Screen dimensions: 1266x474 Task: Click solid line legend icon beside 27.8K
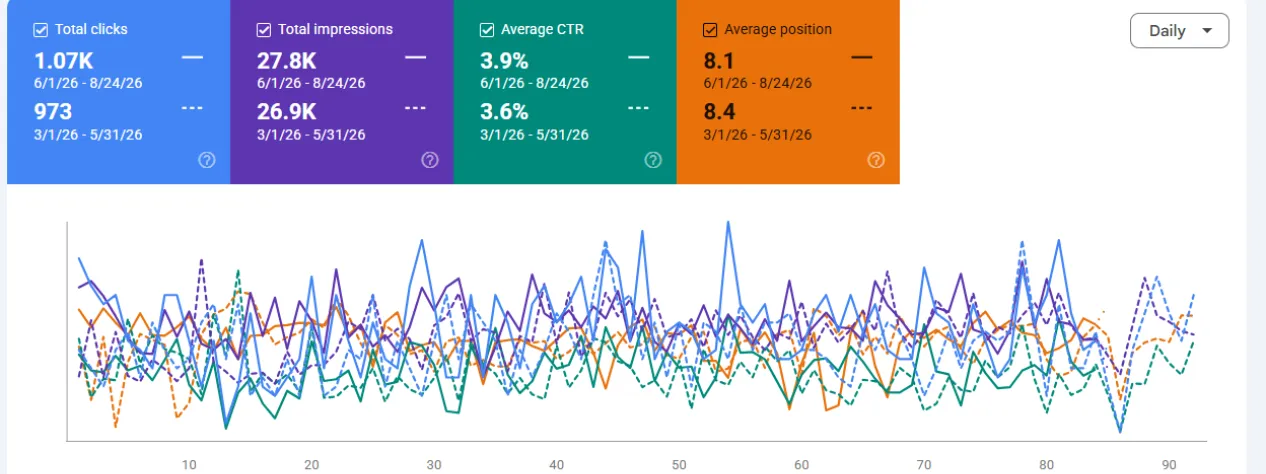point(415,58)
